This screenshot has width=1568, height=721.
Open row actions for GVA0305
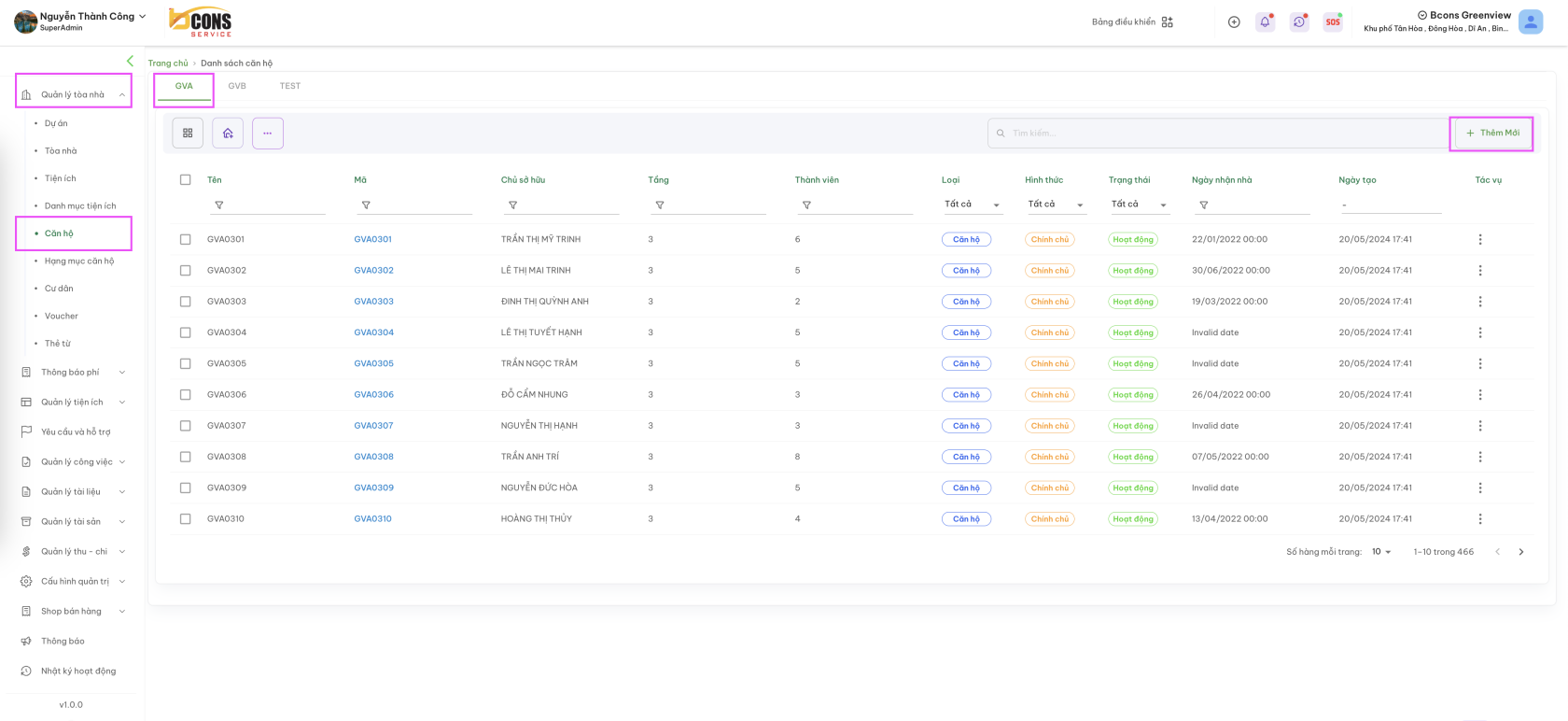[1480, 363]
